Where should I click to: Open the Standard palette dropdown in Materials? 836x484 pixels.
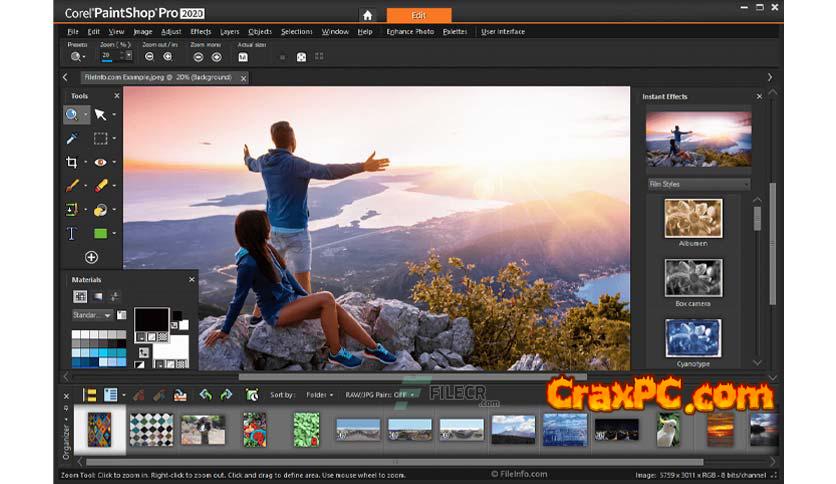pos(92,315)
